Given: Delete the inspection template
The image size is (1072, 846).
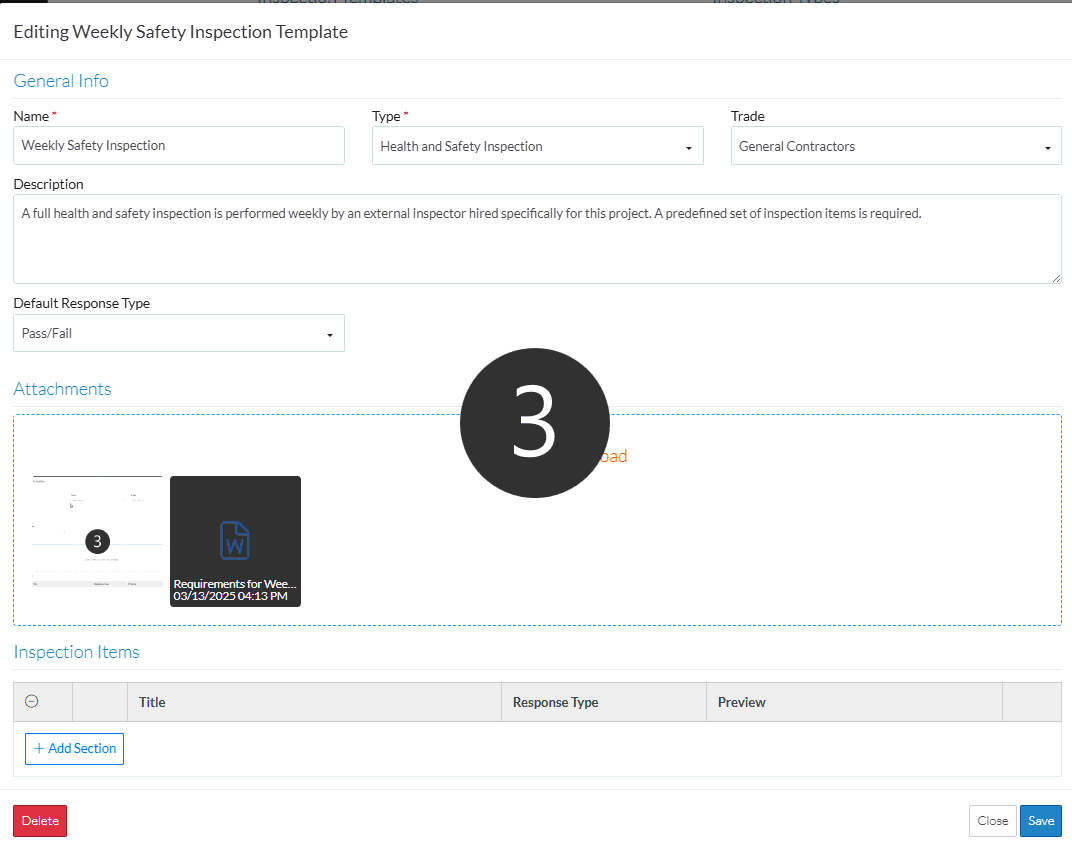Looking at the screenshot, I should (x=40, y=821).
